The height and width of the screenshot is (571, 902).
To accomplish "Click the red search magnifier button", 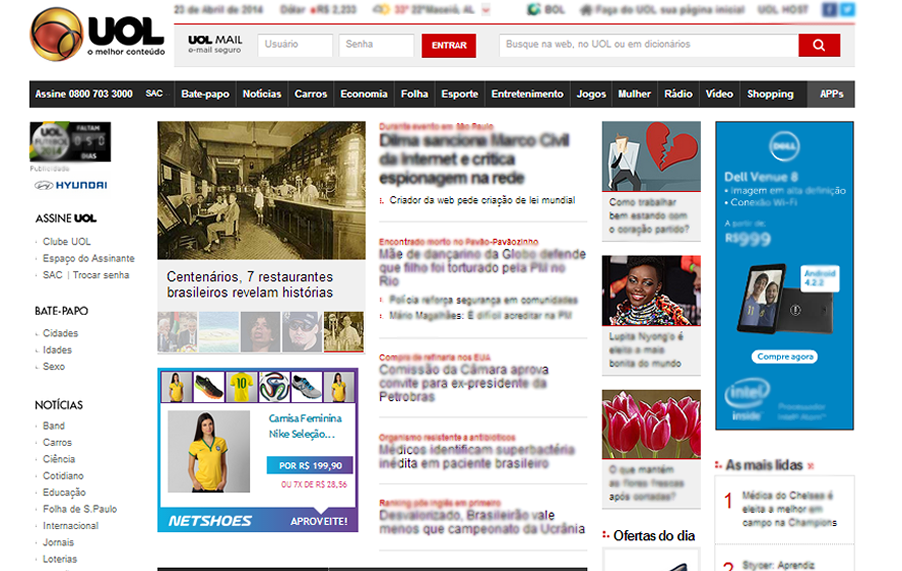I will tap(819, 45).
